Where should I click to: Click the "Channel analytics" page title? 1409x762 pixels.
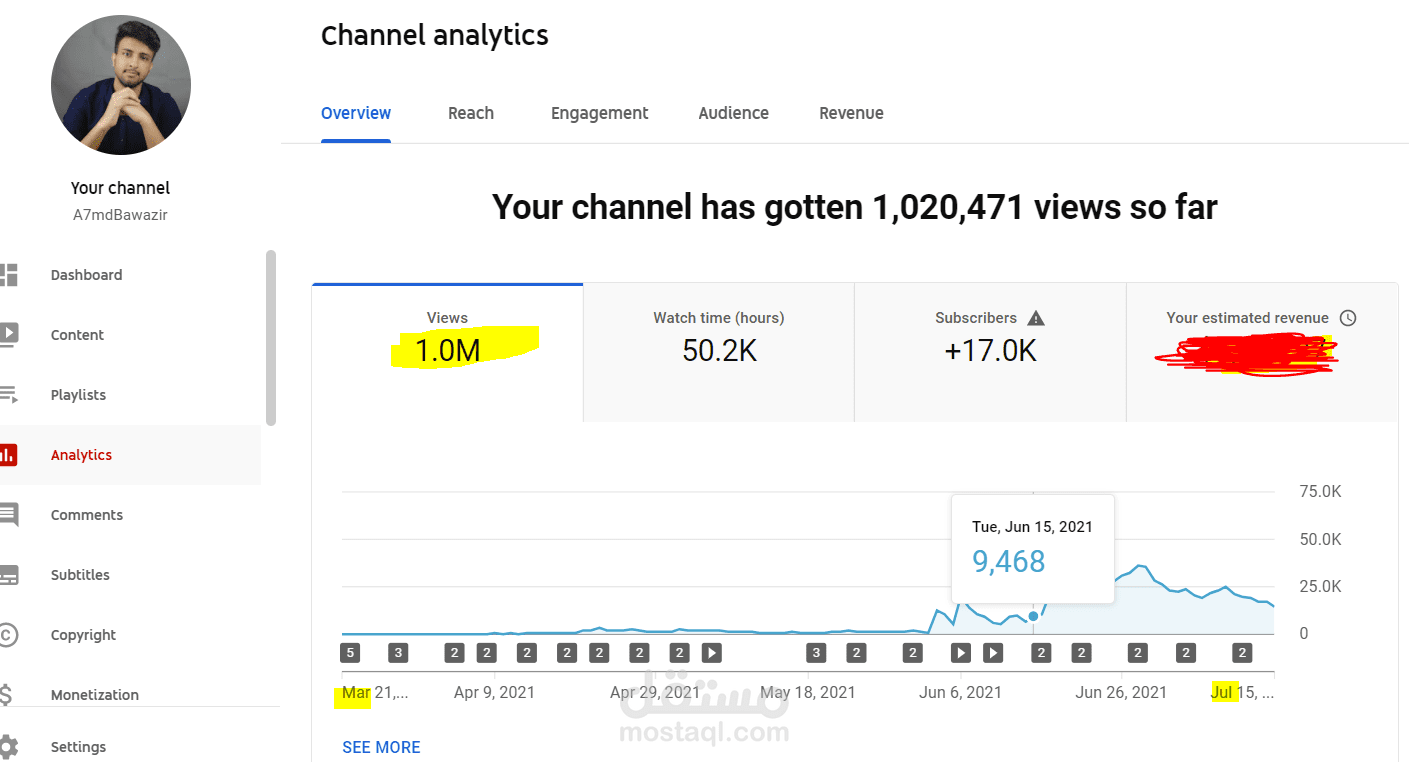click(435, 35)
